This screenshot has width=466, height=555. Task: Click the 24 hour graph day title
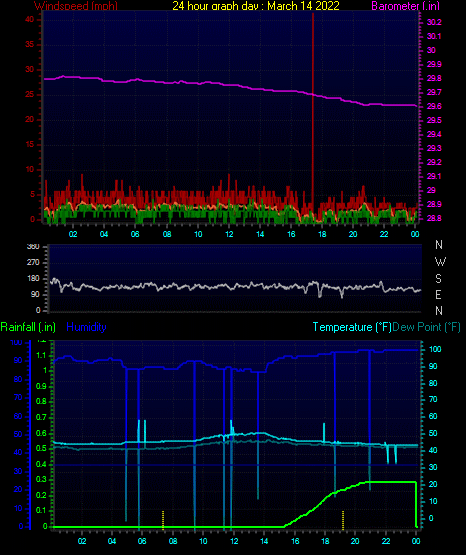[256, 6]
